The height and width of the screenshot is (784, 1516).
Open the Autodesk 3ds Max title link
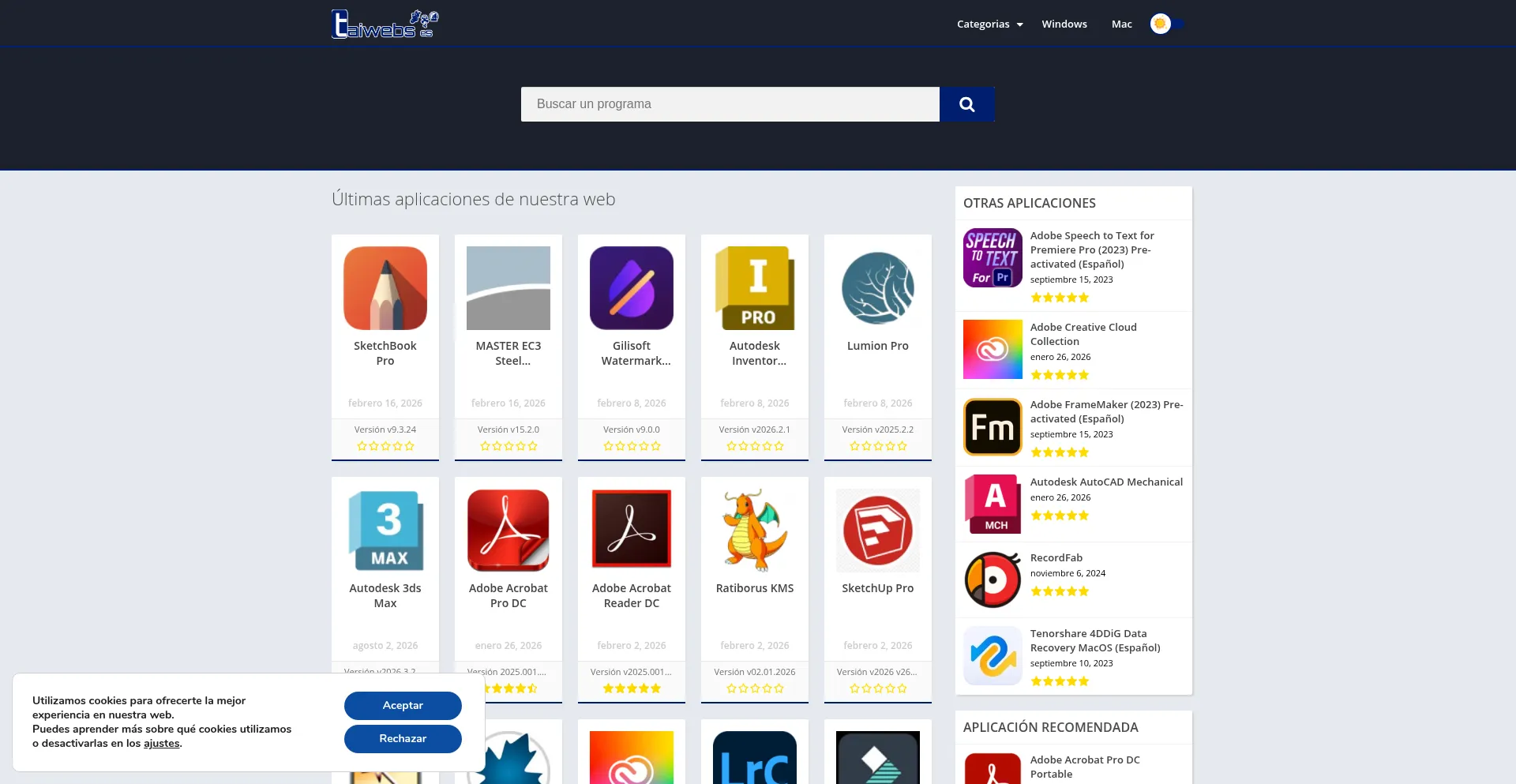(385, 596)
